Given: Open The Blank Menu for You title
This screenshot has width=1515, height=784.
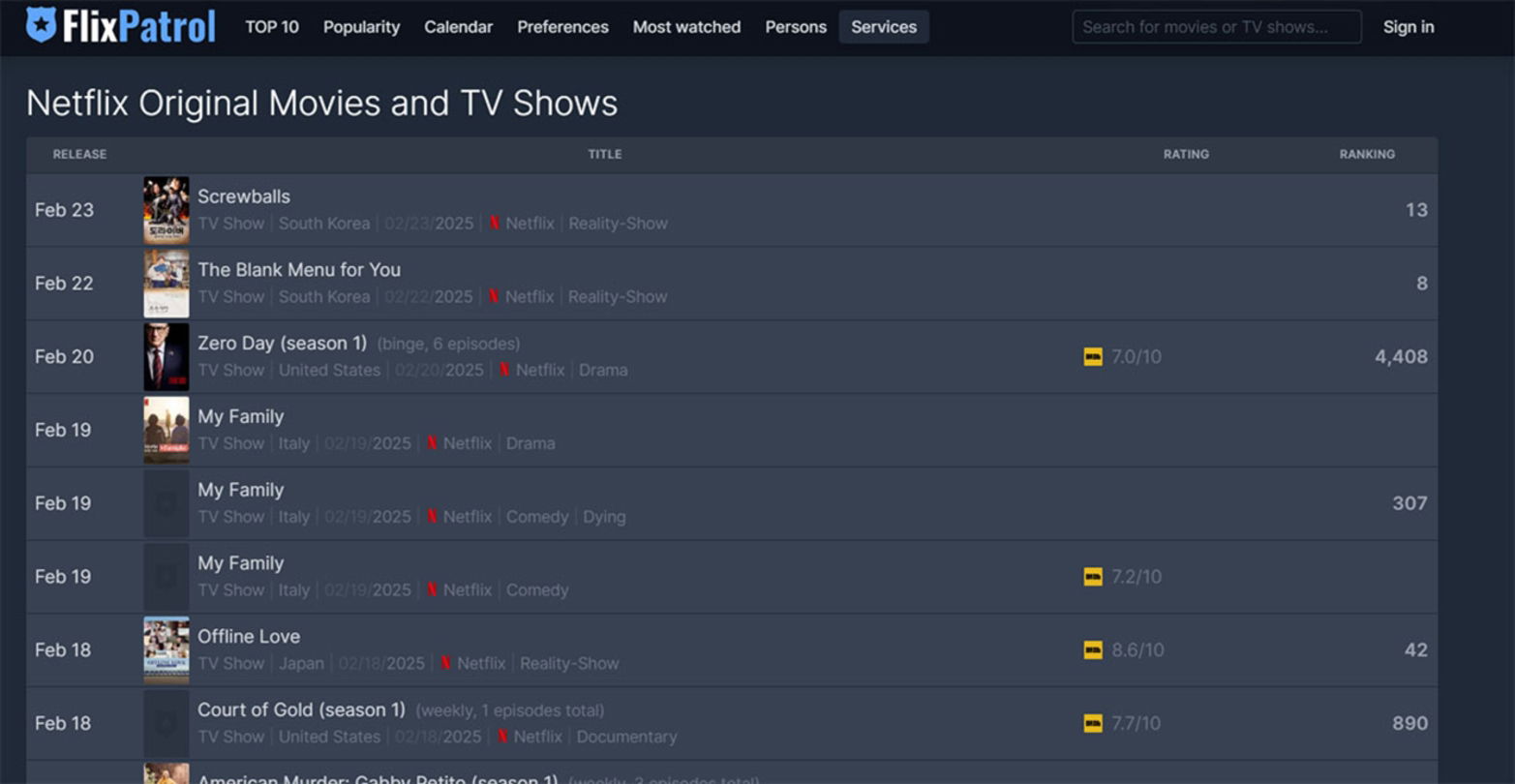Looking at the screenshot, I should click(x=299, y=270).
